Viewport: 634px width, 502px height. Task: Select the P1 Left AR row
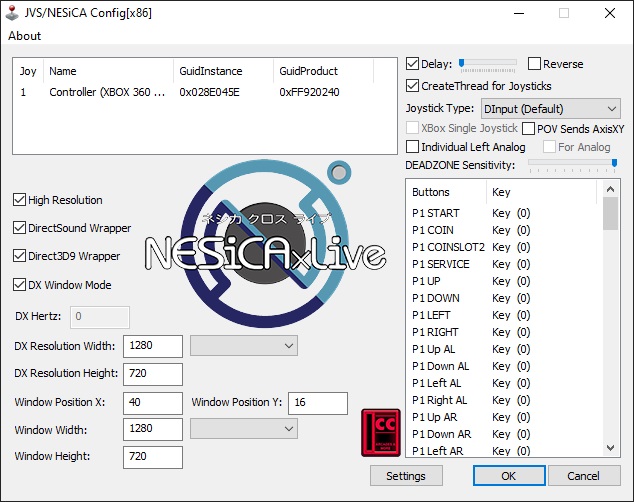click(x=503, y=450)
